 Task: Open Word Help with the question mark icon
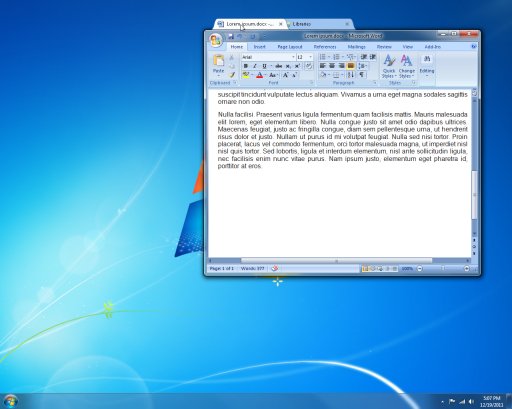point(474,47)
